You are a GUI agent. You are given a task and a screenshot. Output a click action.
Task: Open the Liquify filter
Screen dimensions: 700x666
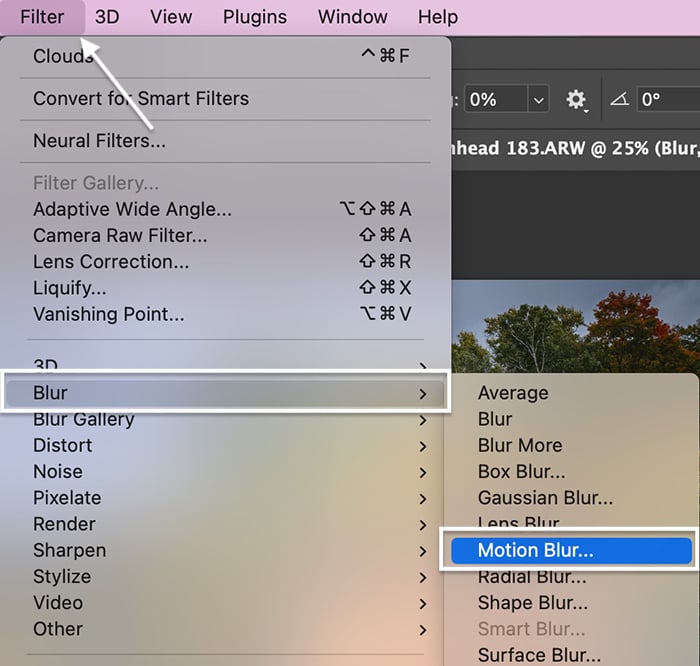tap(225, 288)
